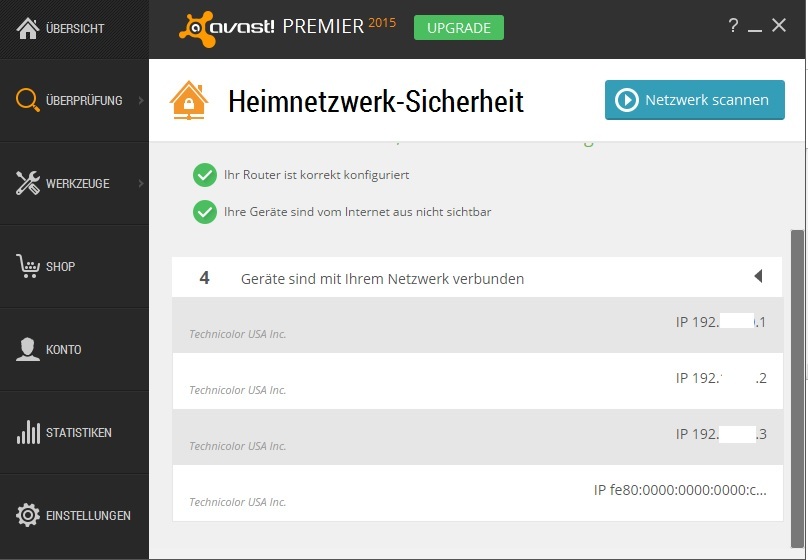Click the wrench tools icon for Werkzeuge
808x560 pixels.
point(27,183)
